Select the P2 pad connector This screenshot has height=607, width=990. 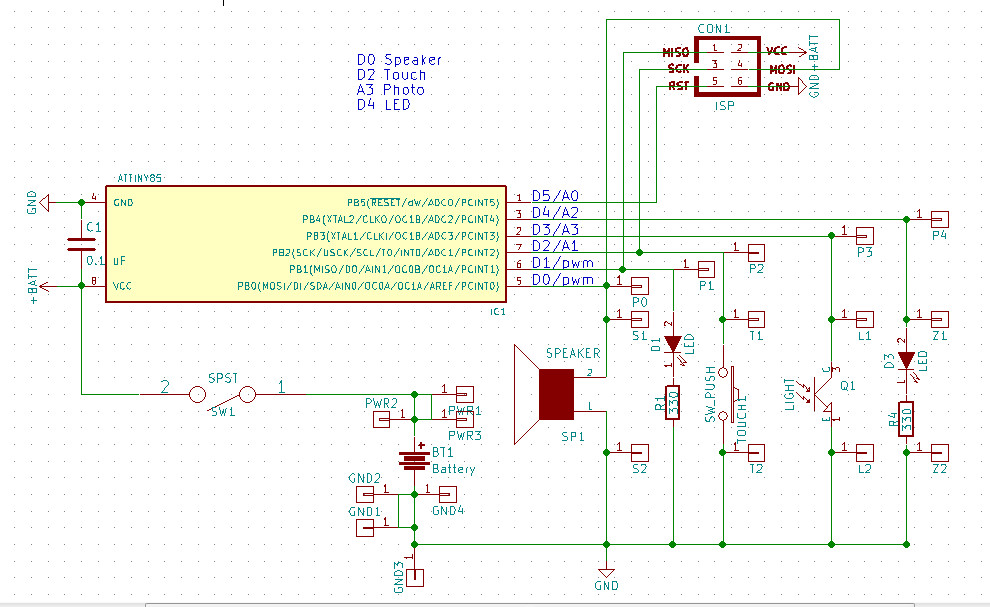(x=756, y=253)
